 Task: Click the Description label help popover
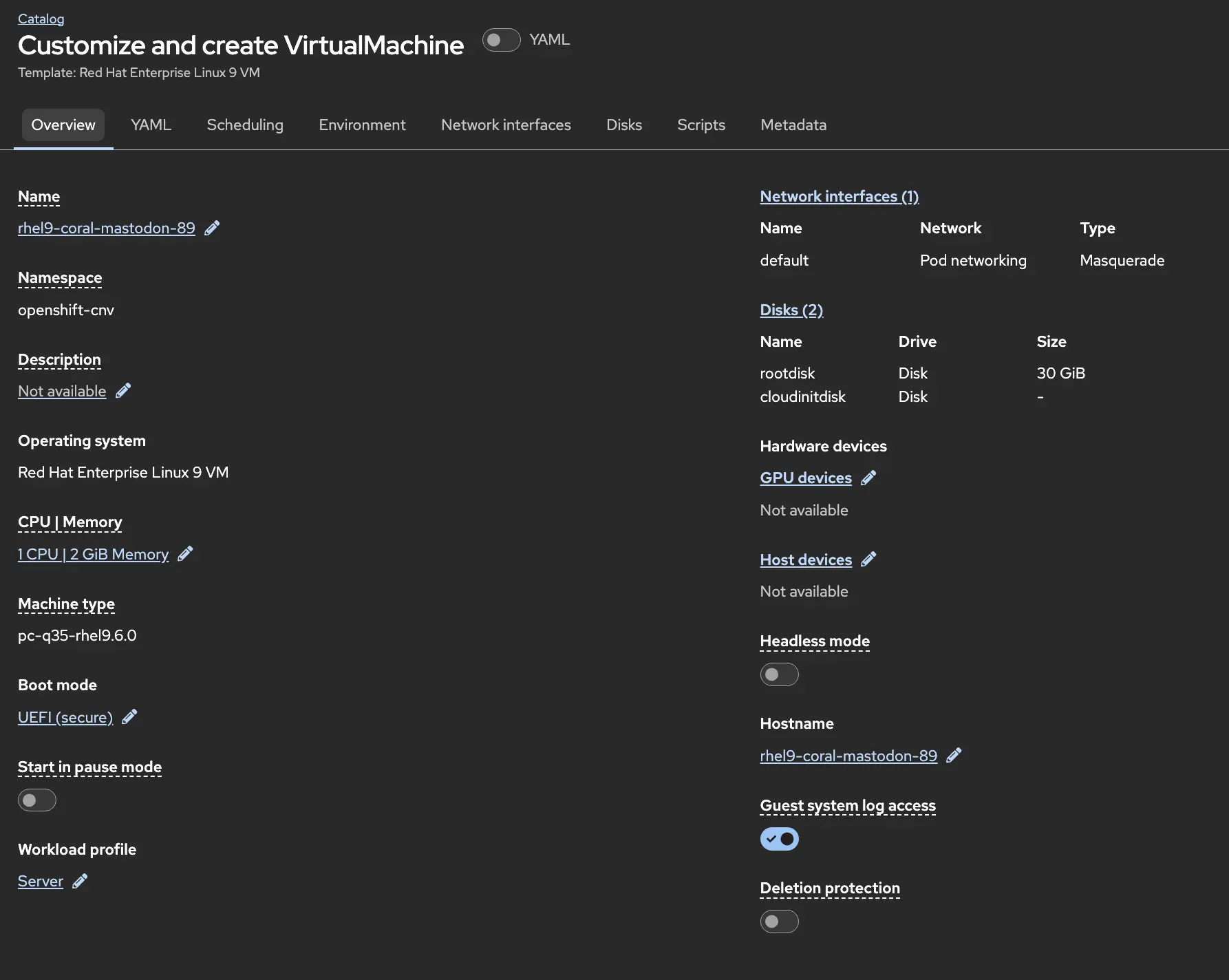59,359
